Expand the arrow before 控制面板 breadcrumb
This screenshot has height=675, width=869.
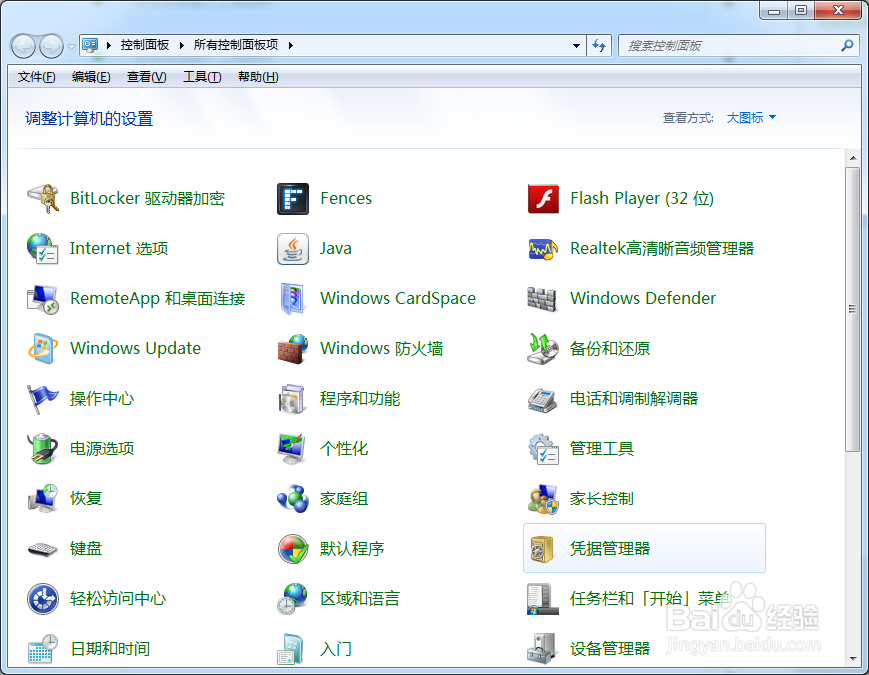(x=109, y=45)
